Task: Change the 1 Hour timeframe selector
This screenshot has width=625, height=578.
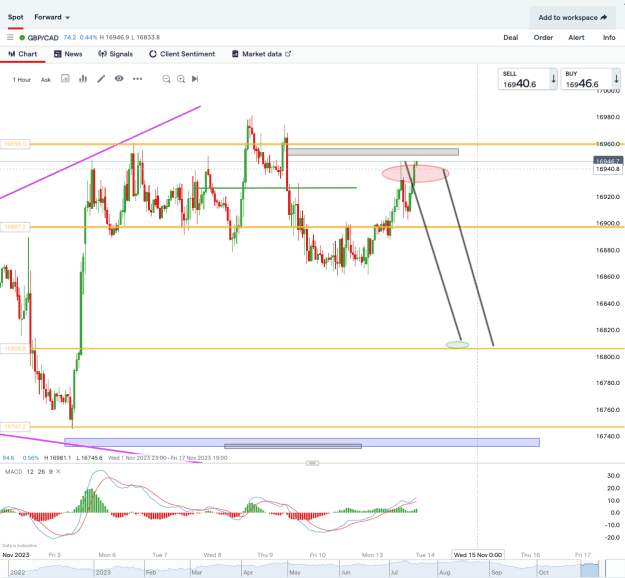Action: coord(22,80)
